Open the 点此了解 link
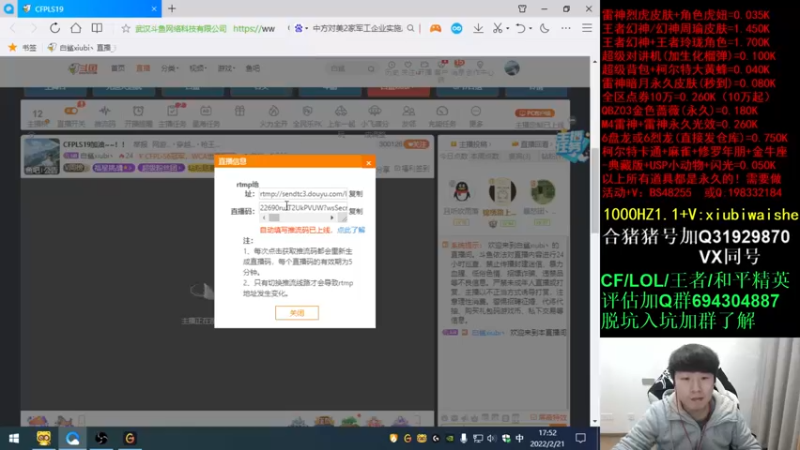 click(351, 230)
